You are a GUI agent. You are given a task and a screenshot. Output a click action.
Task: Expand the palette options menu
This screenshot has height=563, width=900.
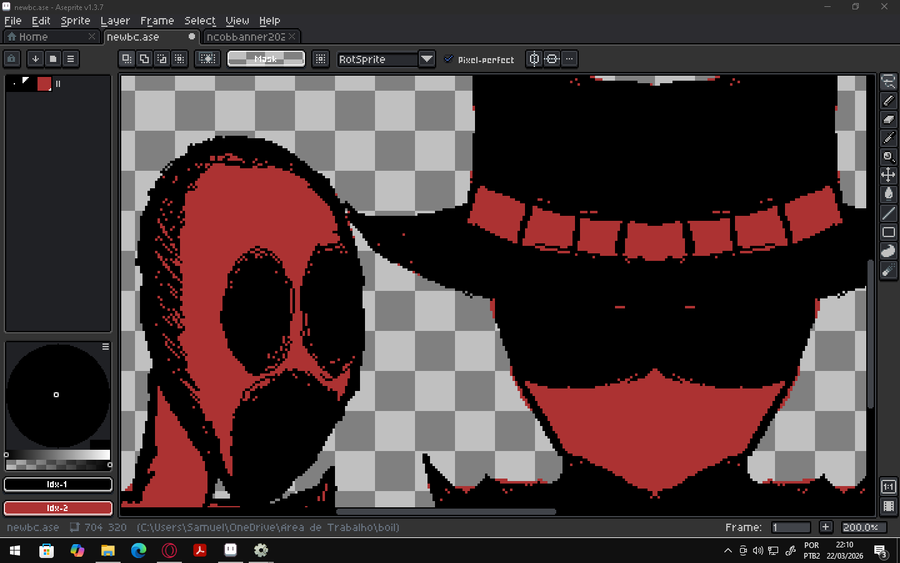[x=72, y=59]
